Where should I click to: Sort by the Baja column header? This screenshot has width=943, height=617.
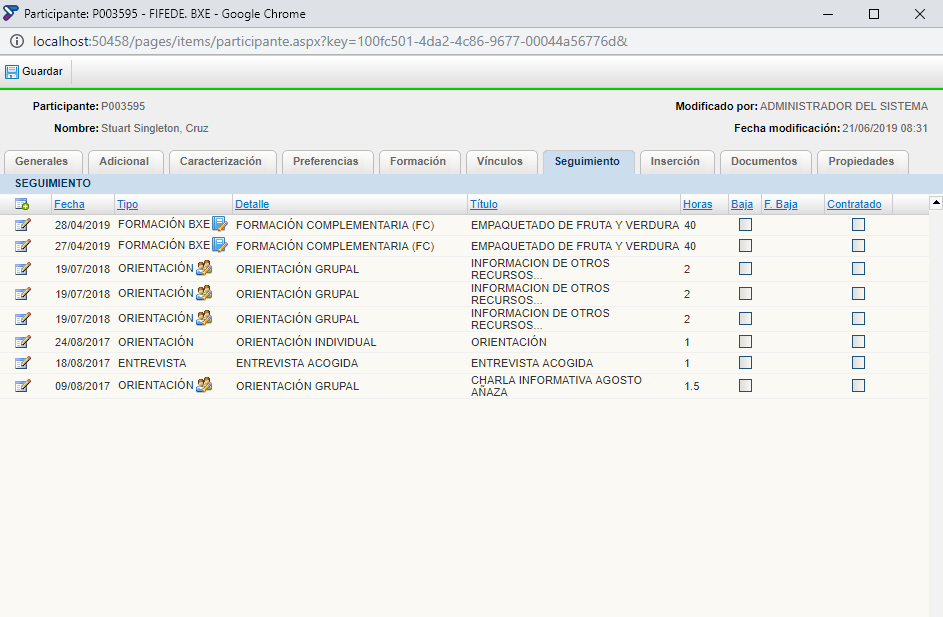coord(742,204)
